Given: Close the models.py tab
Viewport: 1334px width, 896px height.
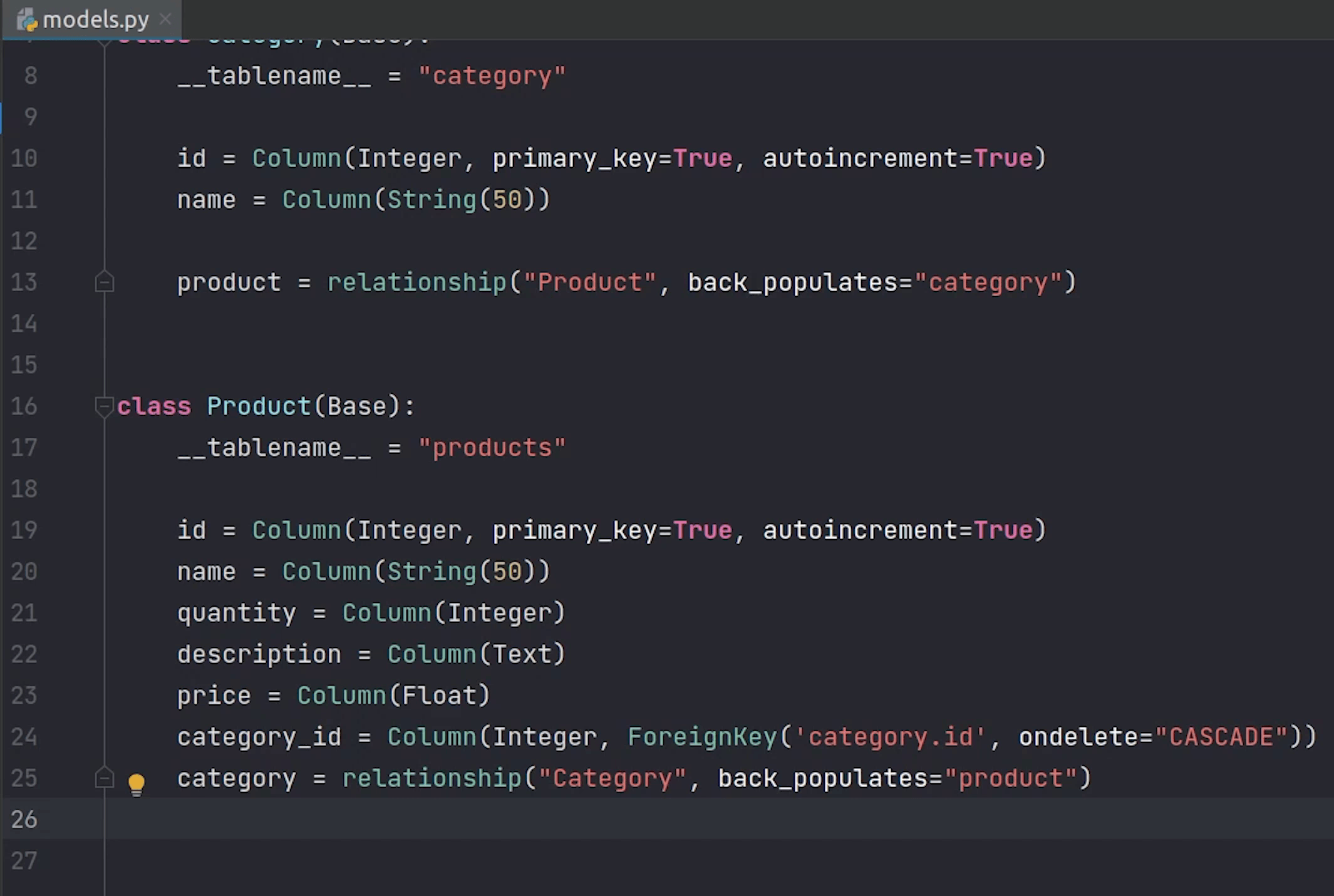Looking at the screenshot, I should pyautogui.click(x=165, y=19).
